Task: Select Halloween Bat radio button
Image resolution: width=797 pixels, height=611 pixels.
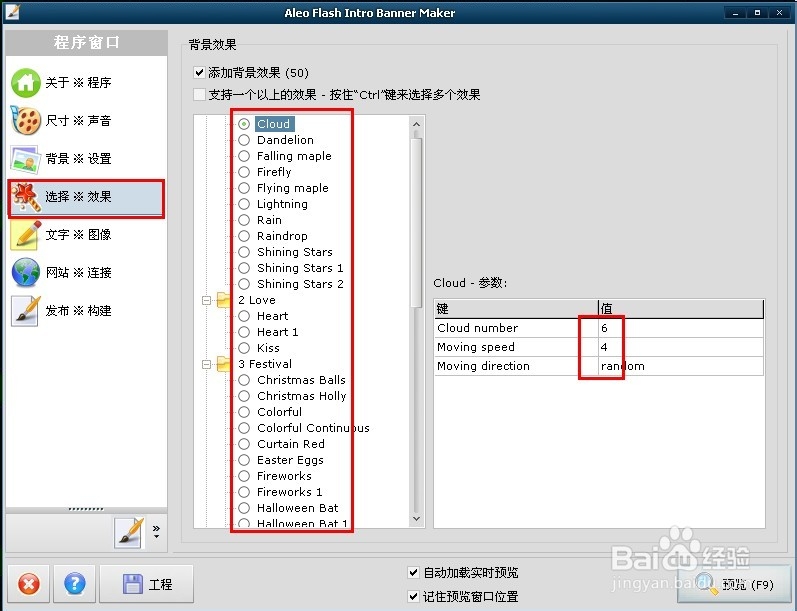Action: [x=244, y=508]
